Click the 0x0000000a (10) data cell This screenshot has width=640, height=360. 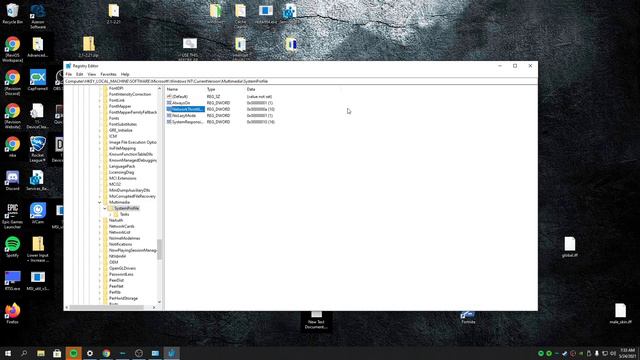(260, 109)
